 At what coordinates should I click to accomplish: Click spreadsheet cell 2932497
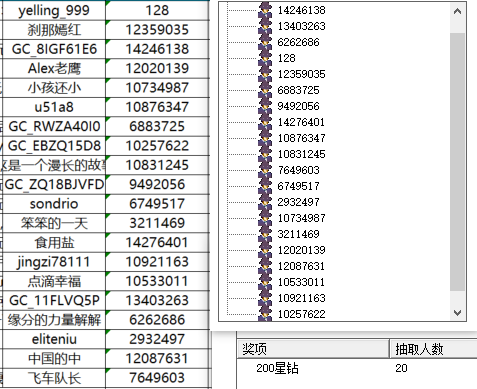click(x=157, y=339)
